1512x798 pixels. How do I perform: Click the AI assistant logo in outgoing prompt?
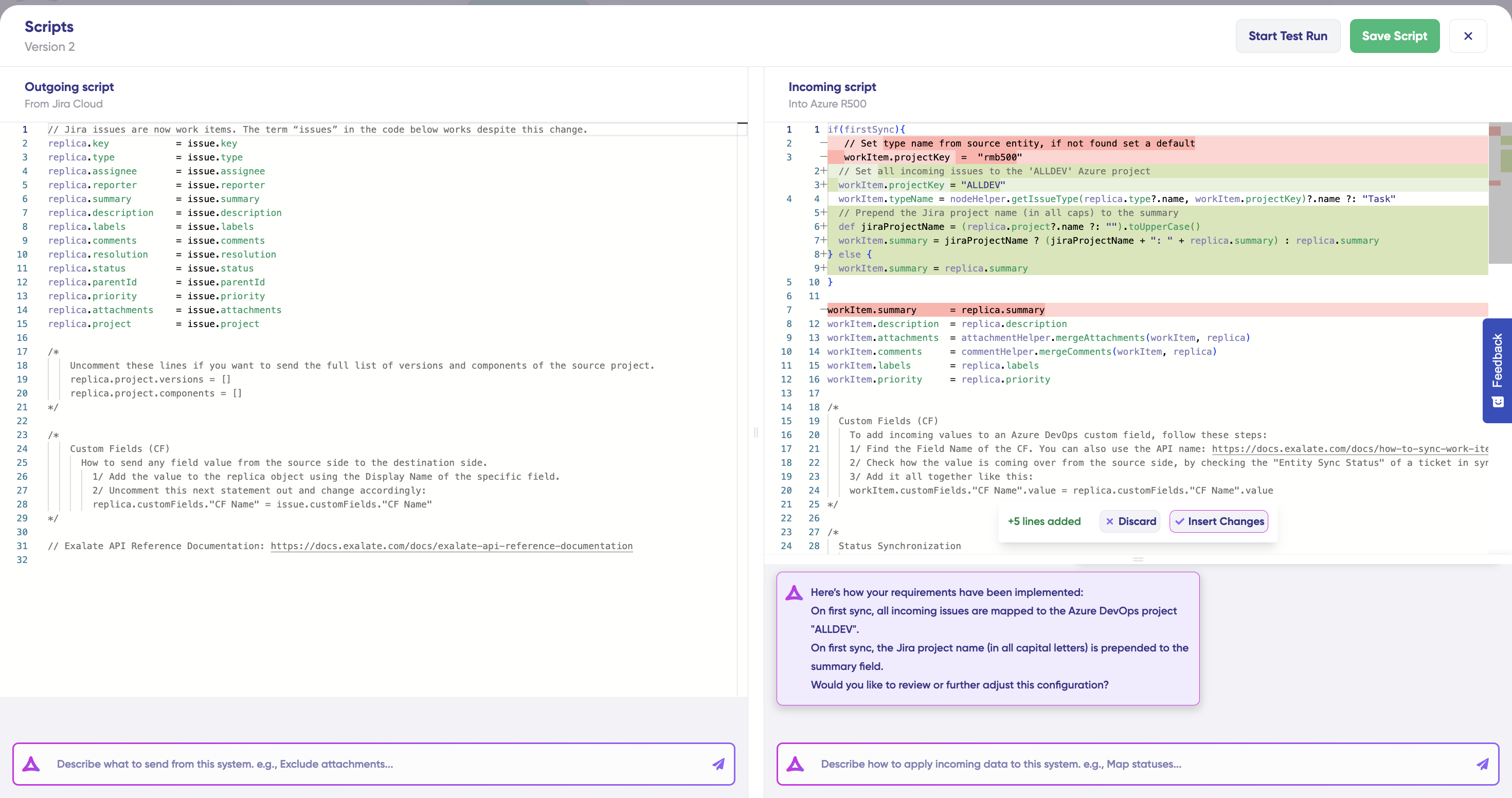(31, 764)
